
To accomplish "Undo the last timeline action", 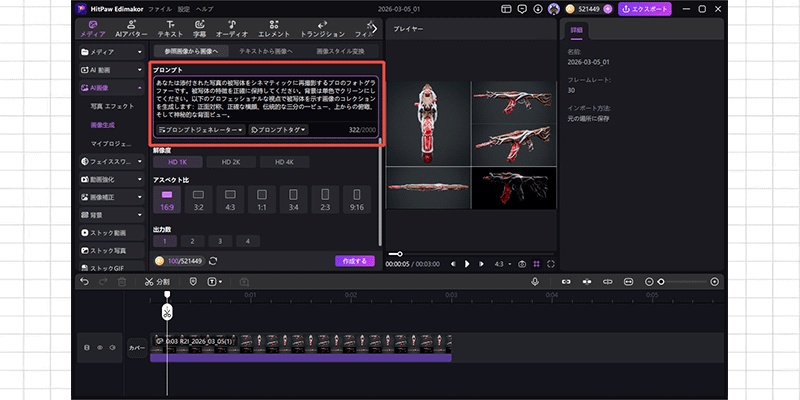I will (x=85, y=282).
